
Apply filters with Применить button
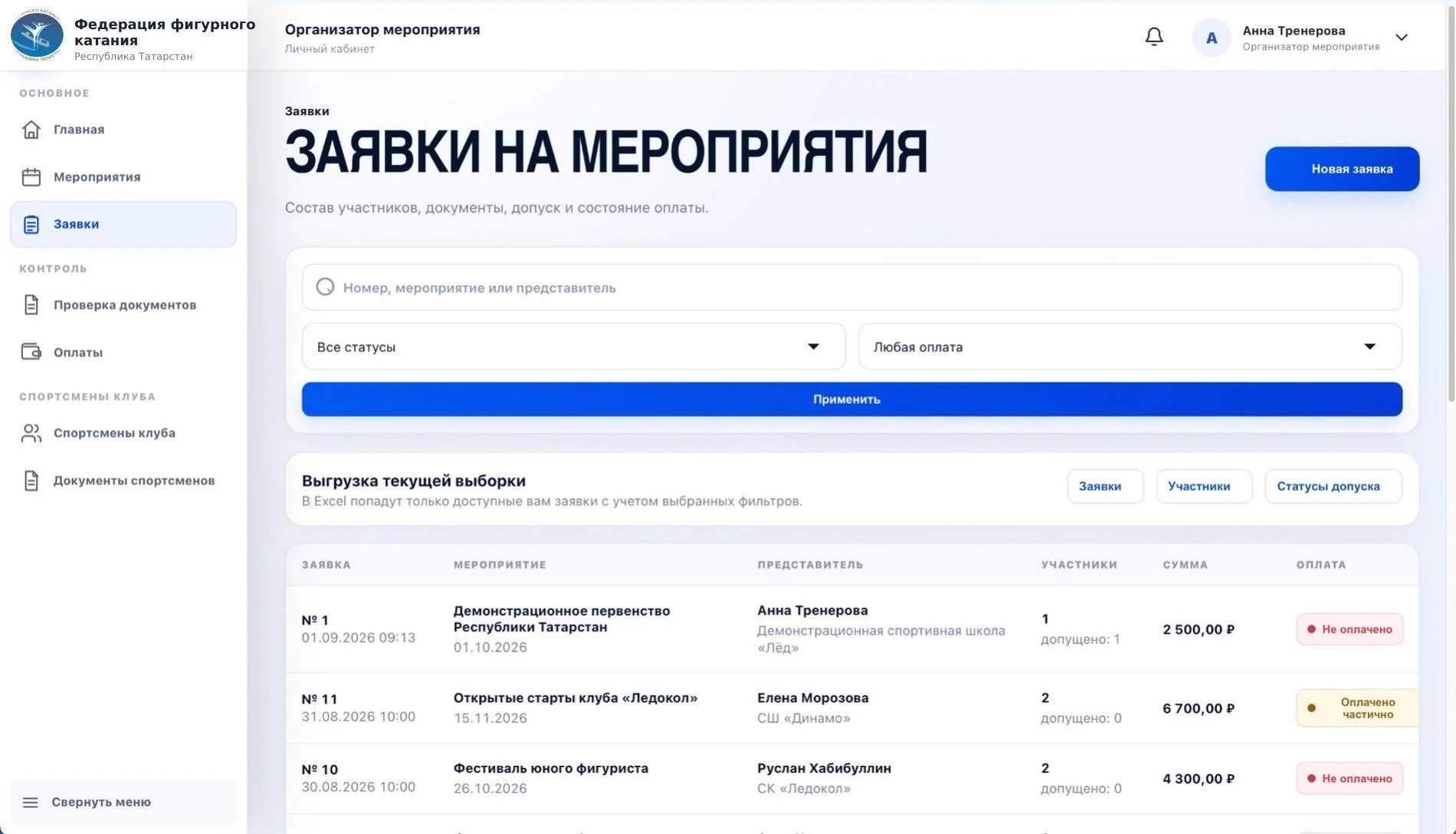pyautogui.click(x=851, y=399)
